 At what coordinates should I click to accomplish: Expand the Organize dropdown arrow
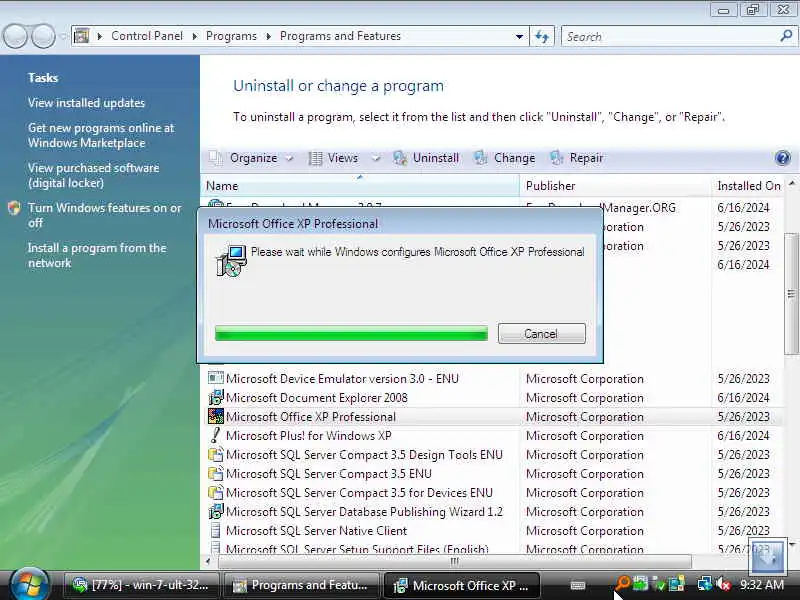[x=289, y=159]
